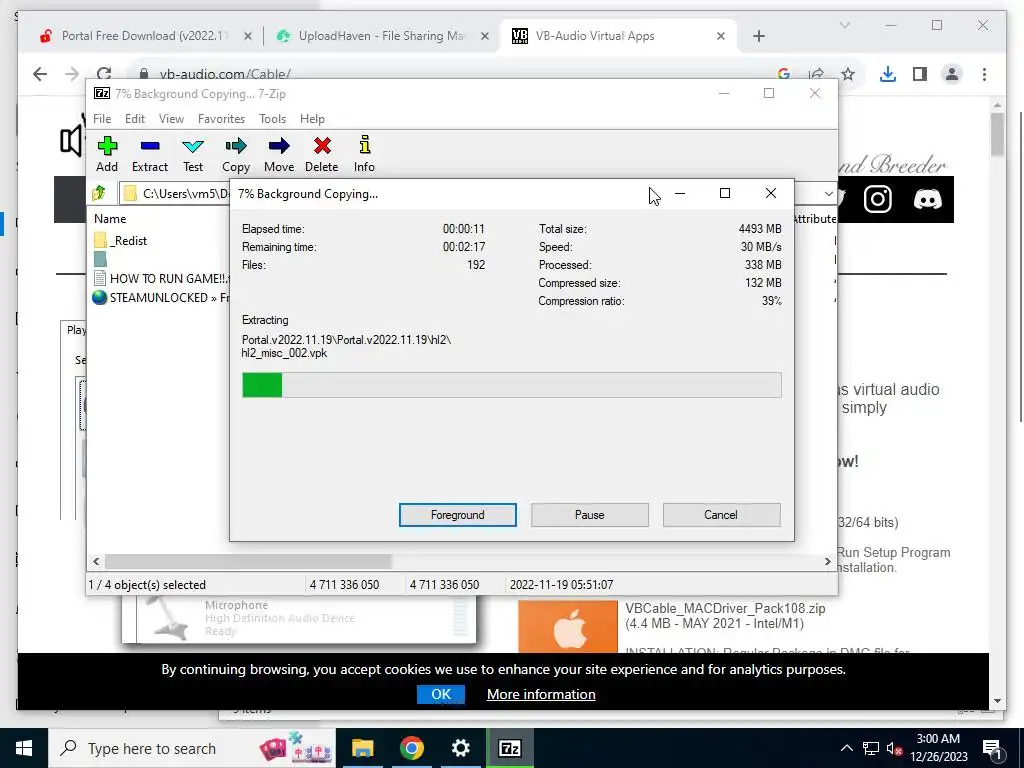Go up one folder level in 7-Zip
The width and height of the screenshot is (1024, 768).
coord(99,193)
